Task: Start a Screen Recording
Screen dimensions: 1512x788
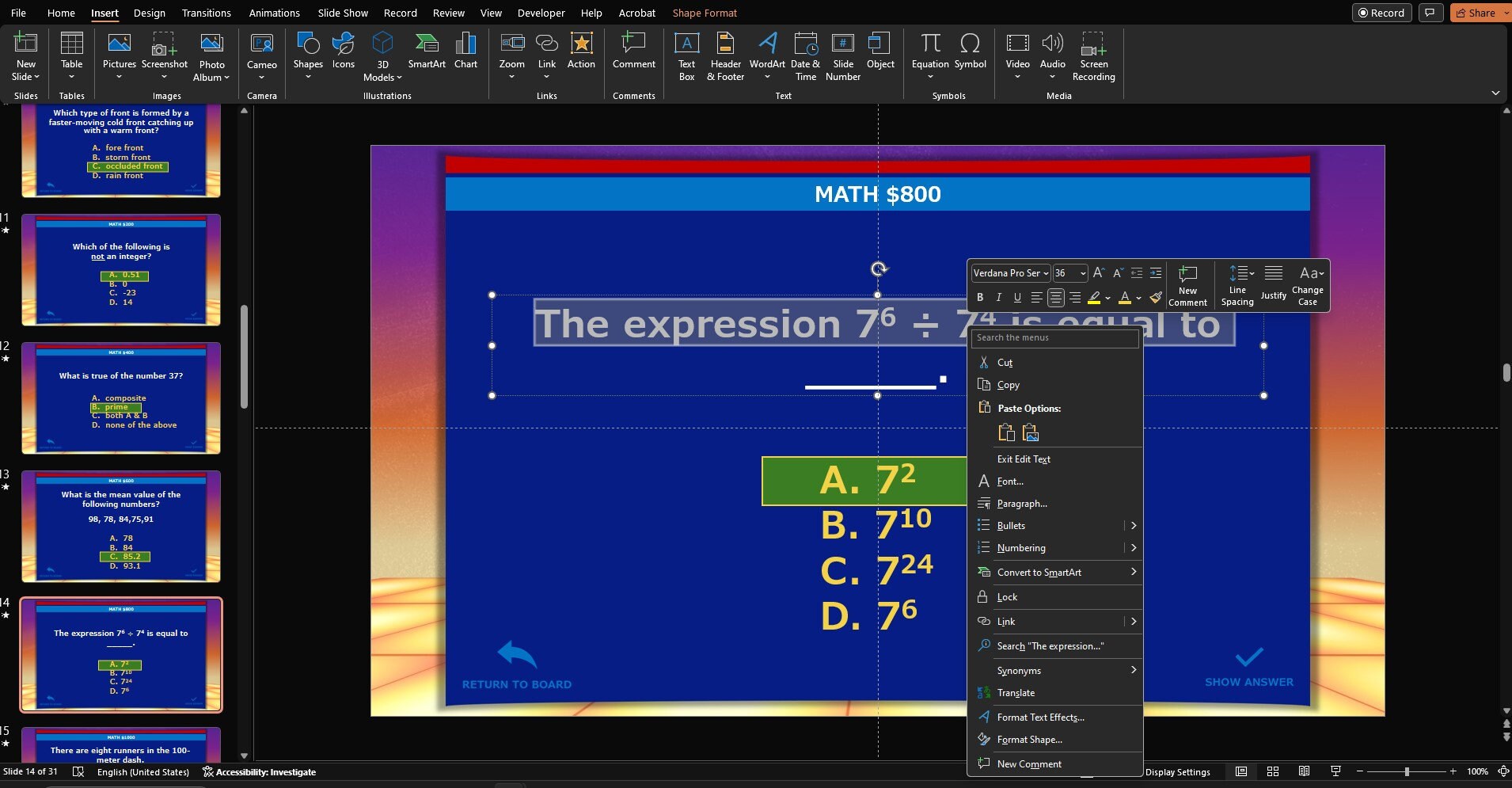Action: [x=1093, y=55]
